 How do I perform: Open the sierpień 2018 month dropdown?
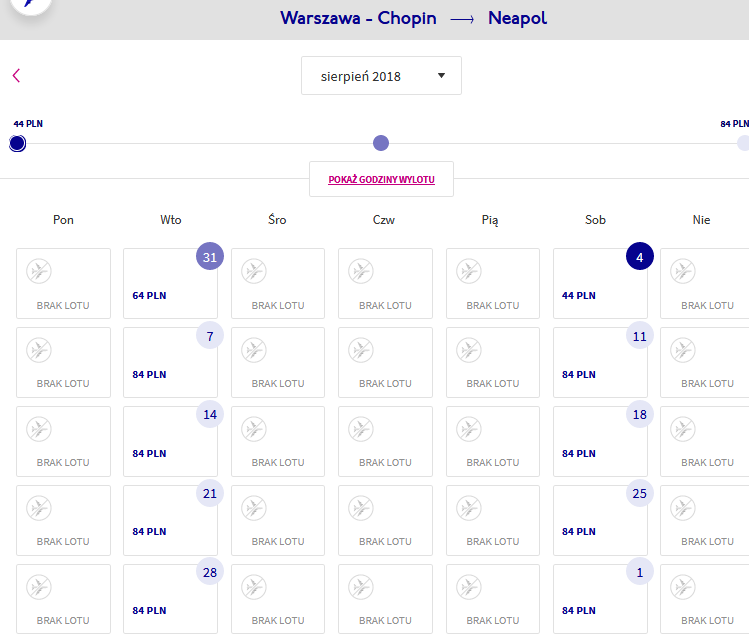pyautogui.click(x=381, y=75)
